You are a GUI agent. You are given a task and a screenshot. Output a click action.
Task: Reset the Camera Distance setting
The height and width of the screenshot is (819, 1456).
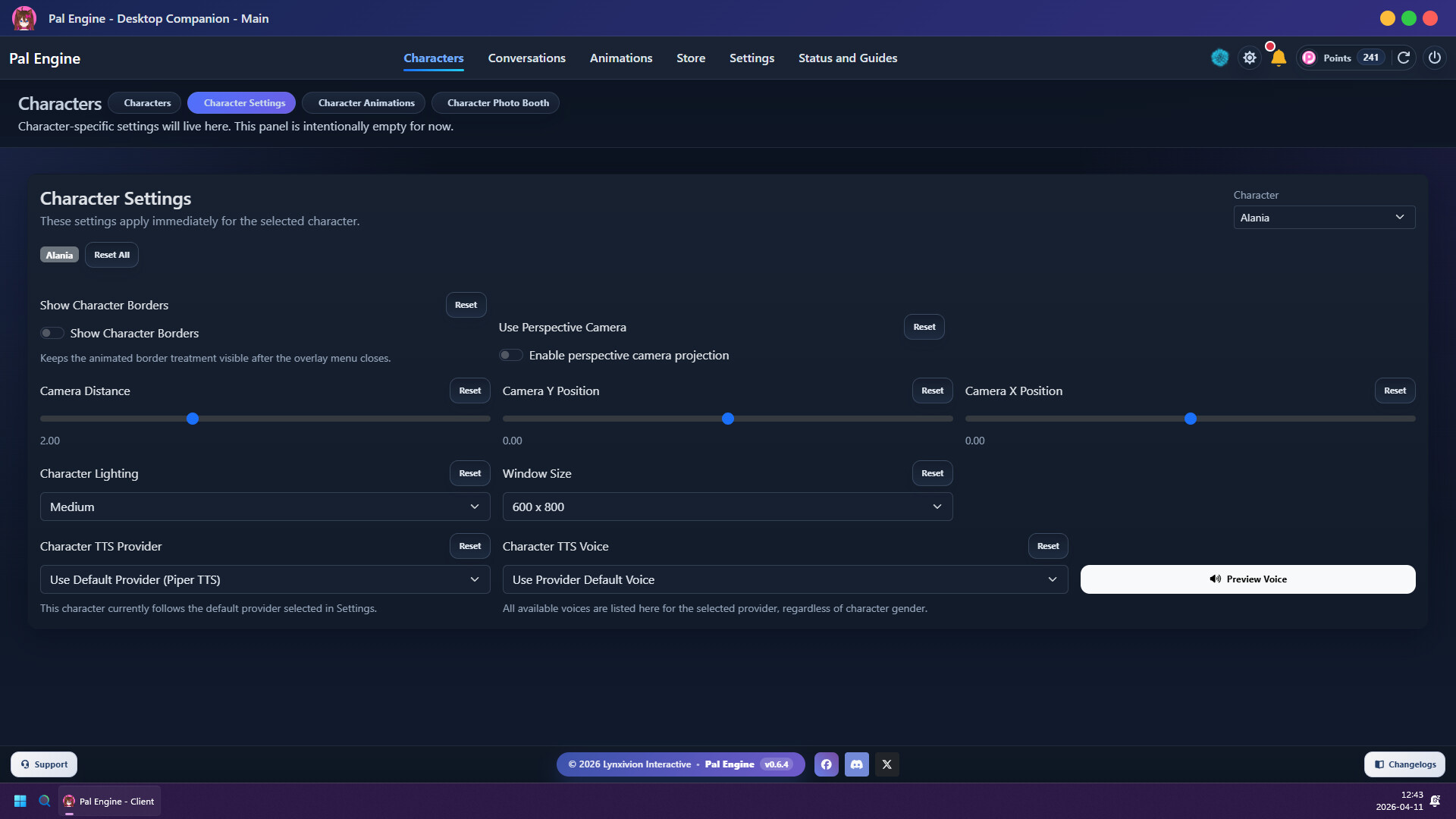470,391
